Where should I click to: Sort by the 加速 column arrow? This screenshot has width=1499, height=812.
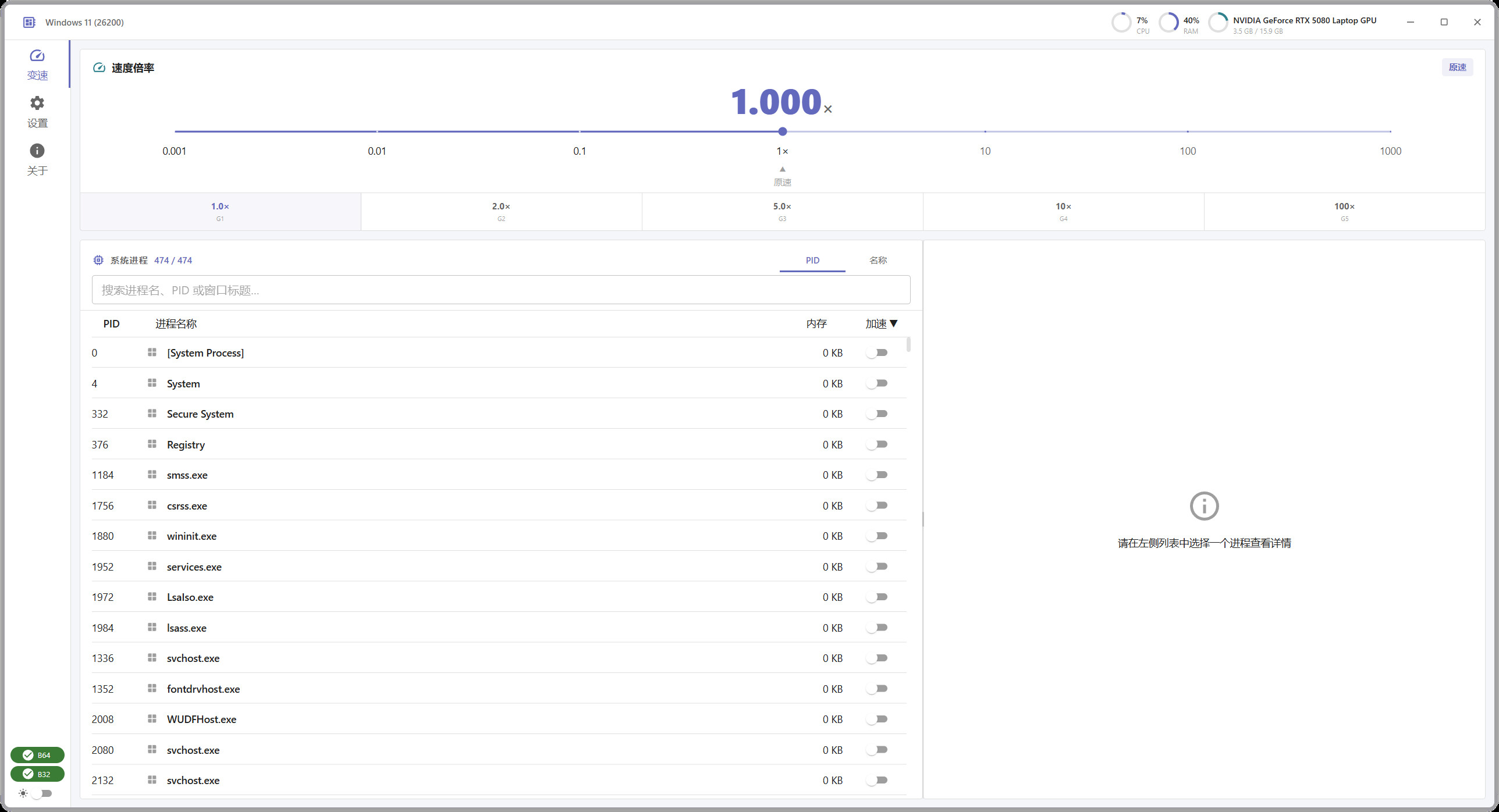point(894,323)
